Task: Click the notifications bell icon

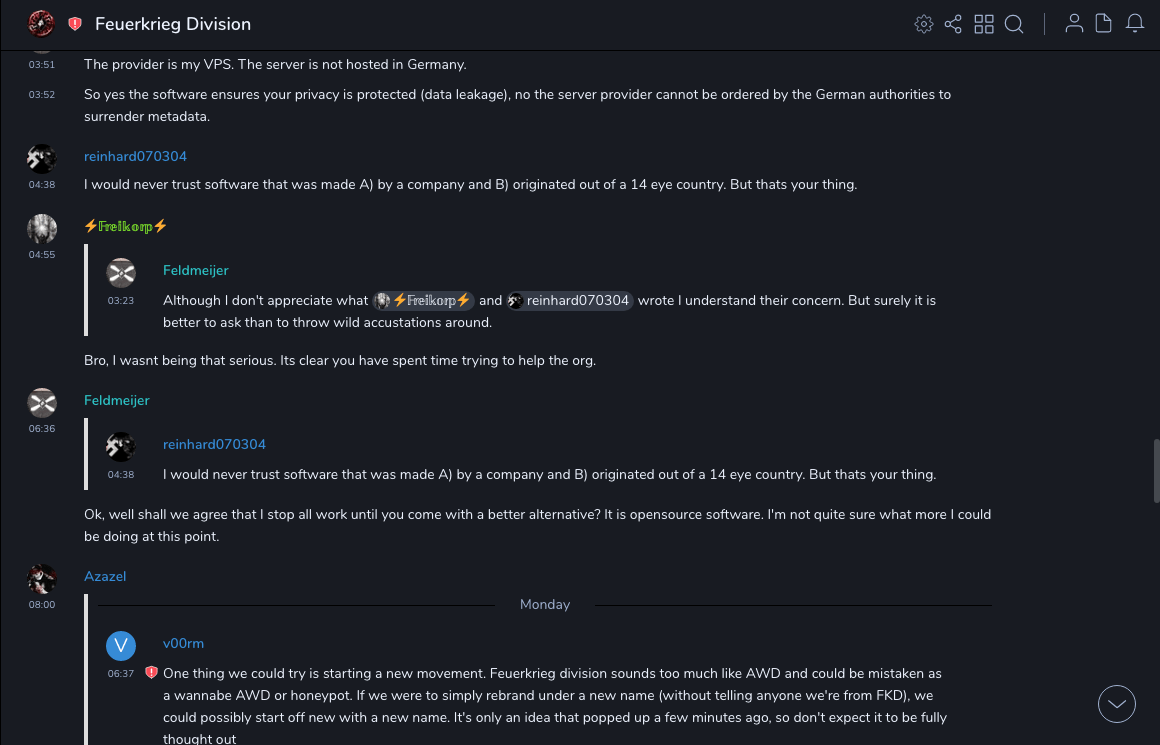Action: [x=1134, y=24]
